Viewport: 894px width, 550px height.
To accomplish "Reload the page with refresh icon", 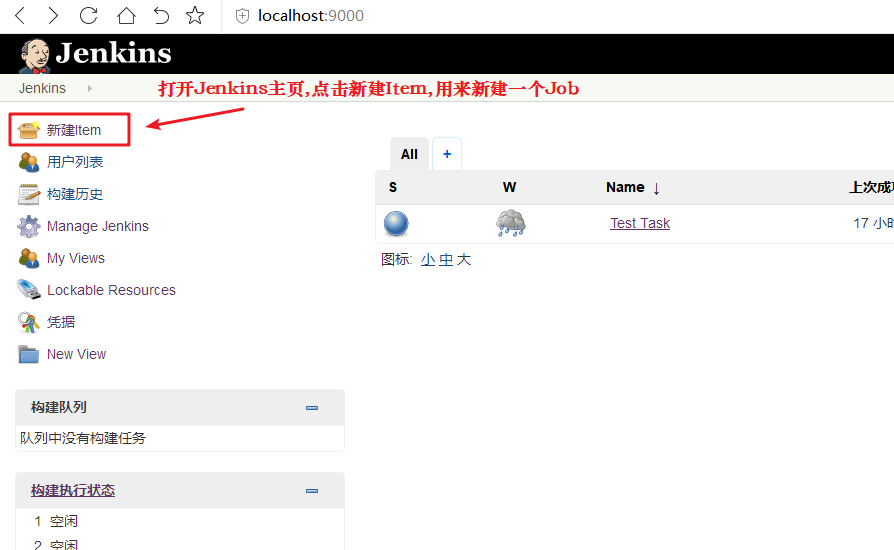I will coord(88,15).
